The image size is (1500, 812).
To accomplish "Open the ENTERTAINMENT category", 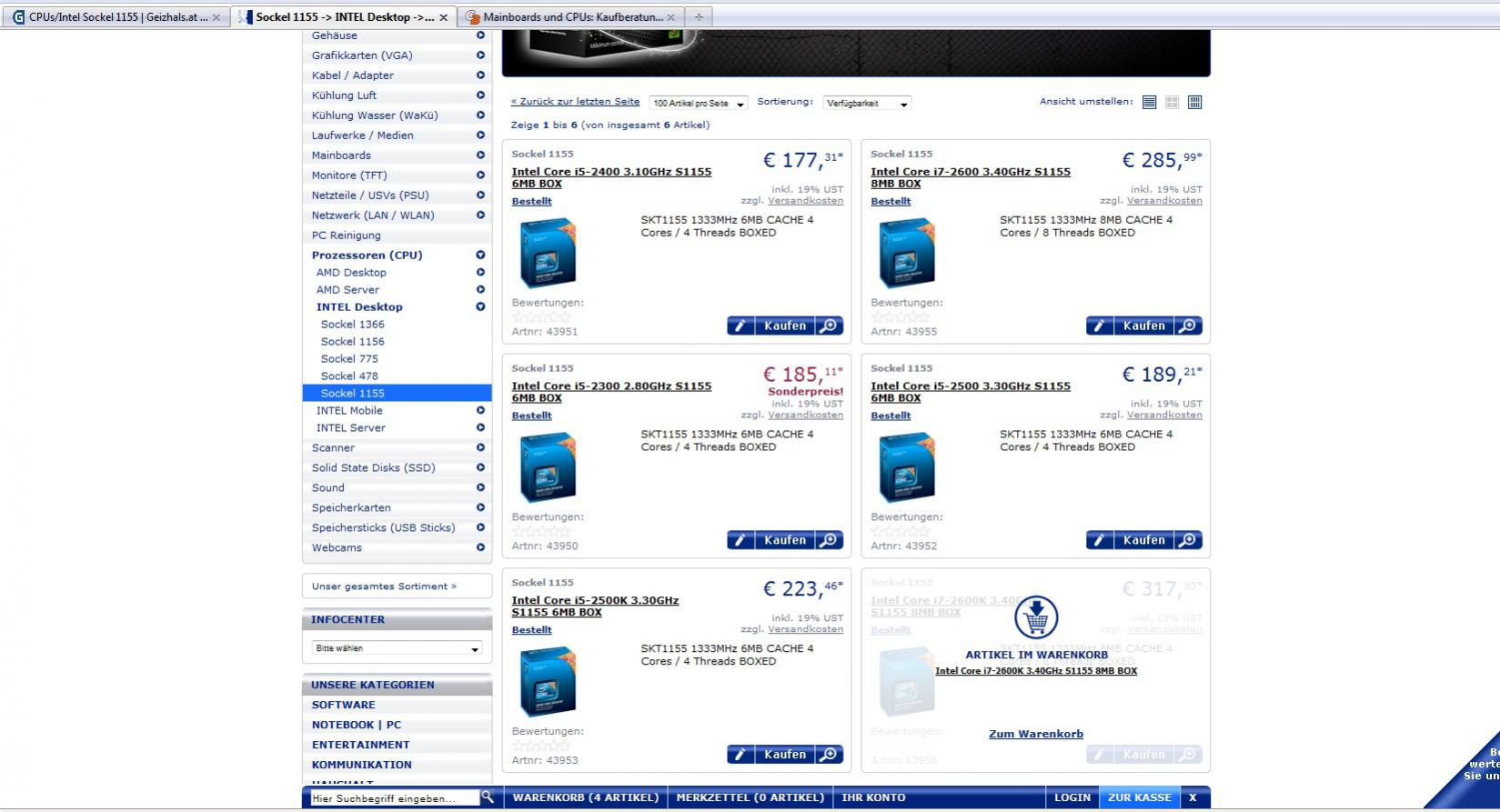I will click(x=361, y=745).
